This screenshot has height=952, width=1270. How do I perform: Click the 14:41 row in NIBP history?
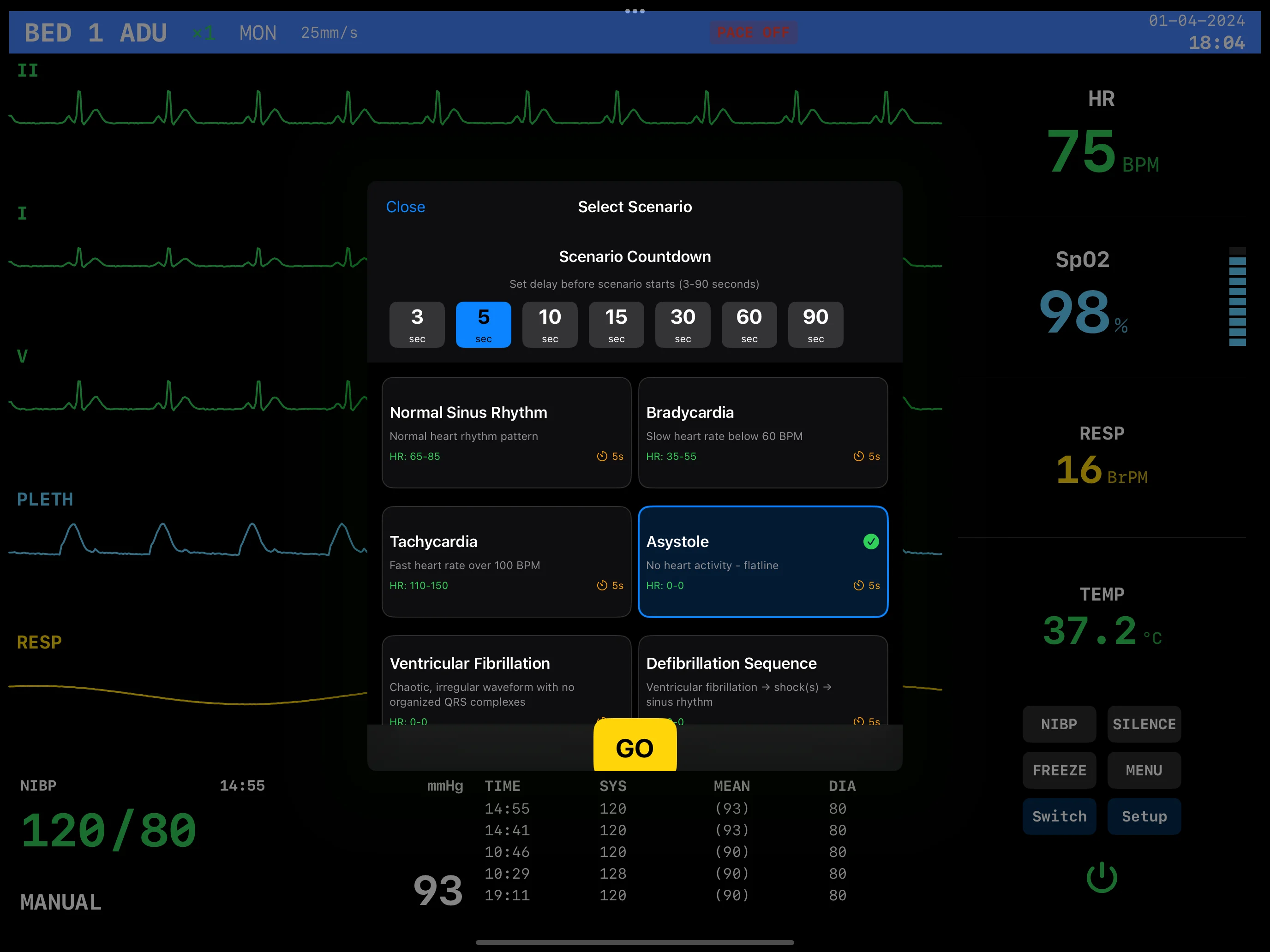(x=666, y=830)
